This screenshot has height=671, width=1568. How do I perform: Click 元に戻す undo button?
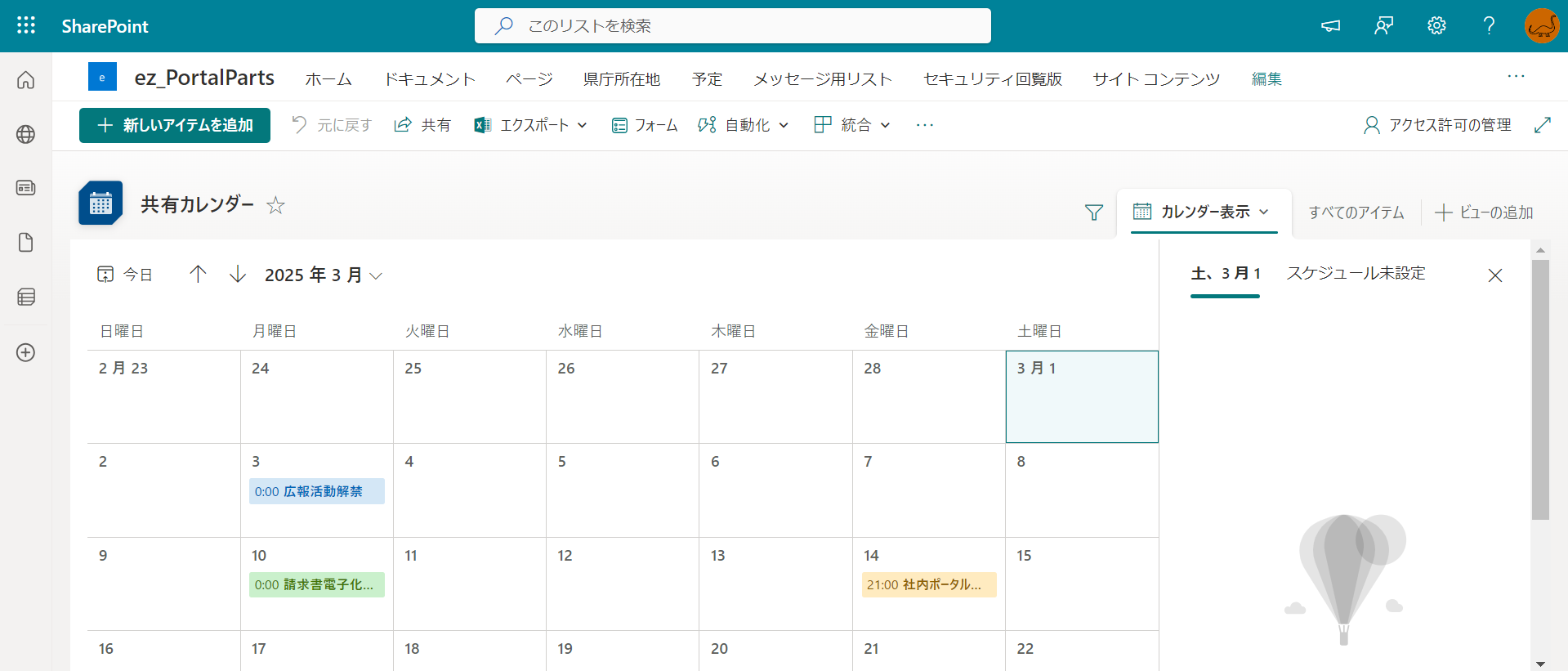(x=332, y=125)
